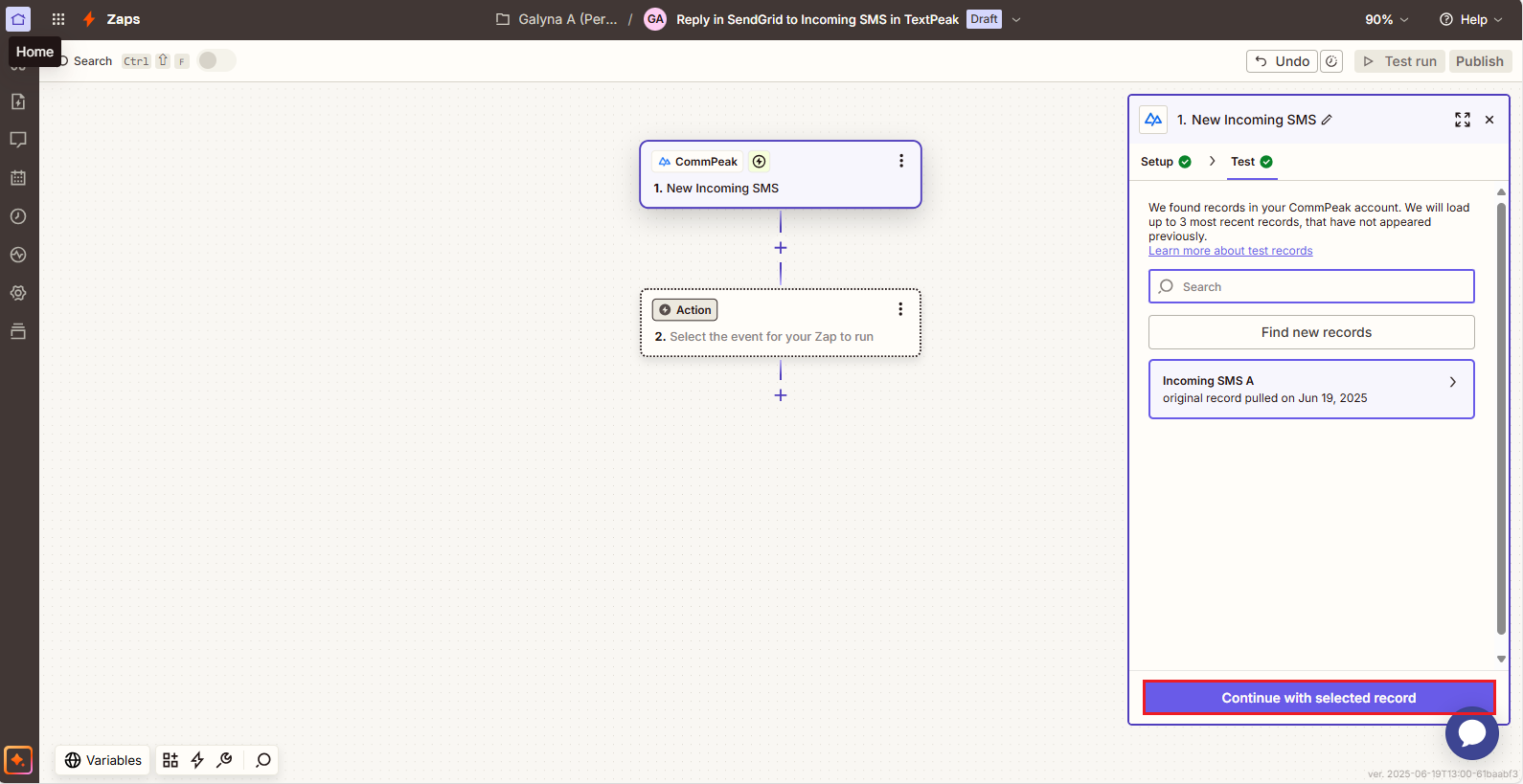Screen dimensions: 1523x784
Task: Open the Help dropdown menu
Action: pyautogui.click(x=1471, y=19)
